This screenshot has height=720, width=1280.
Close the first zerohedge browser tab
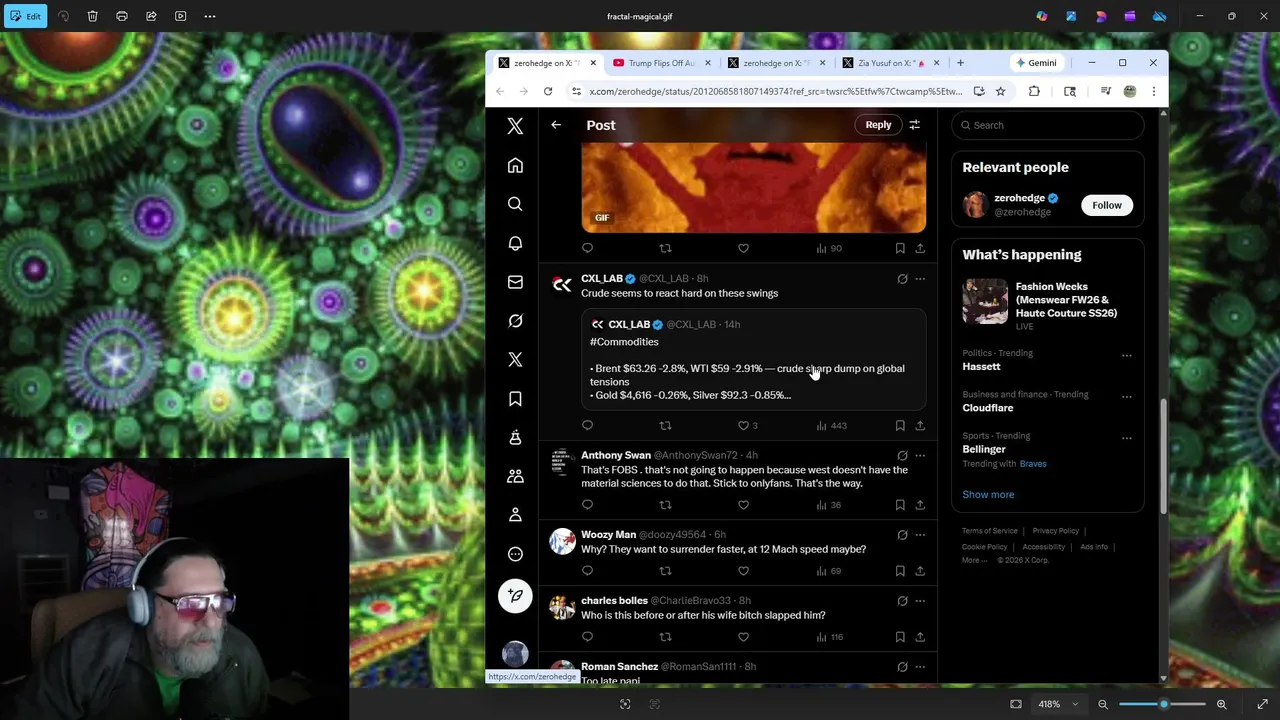[x=593, y=63]
